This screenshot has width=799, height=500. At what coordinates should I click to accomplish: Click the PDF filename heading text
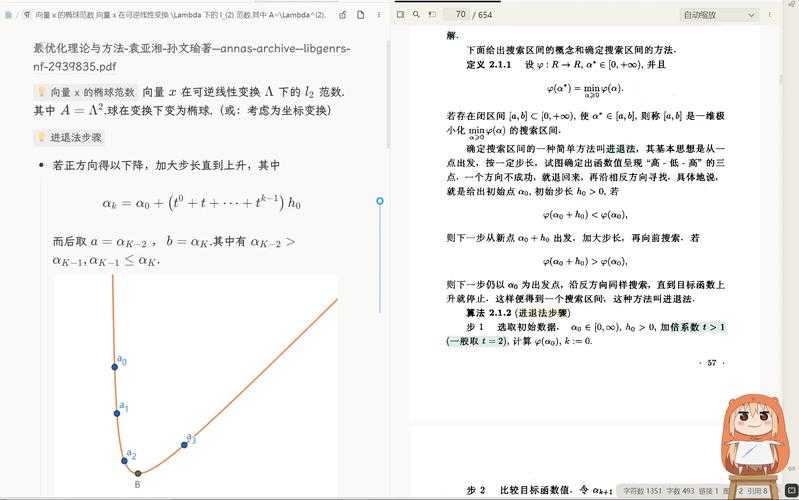[x=192, y=57]
